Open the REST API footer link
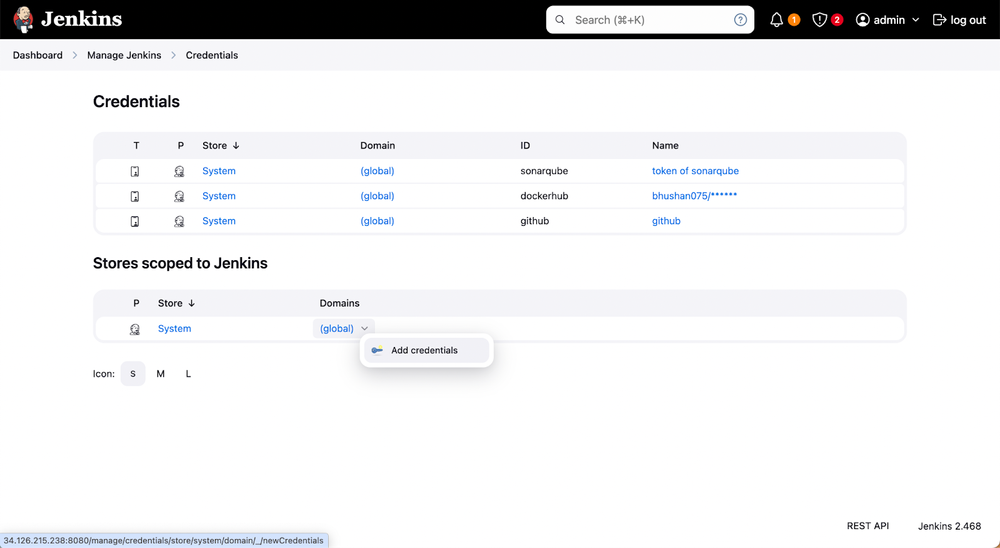 pyautogui.click(x=867, y=526)
